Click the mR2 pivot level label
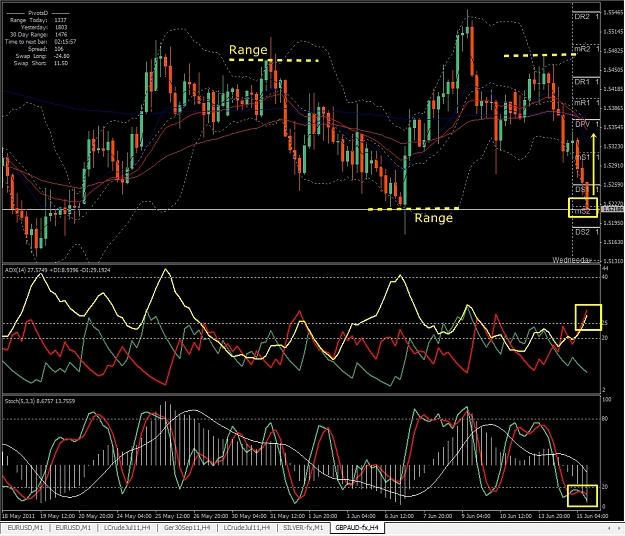This screenshot has height=536, width=625. 582,49
